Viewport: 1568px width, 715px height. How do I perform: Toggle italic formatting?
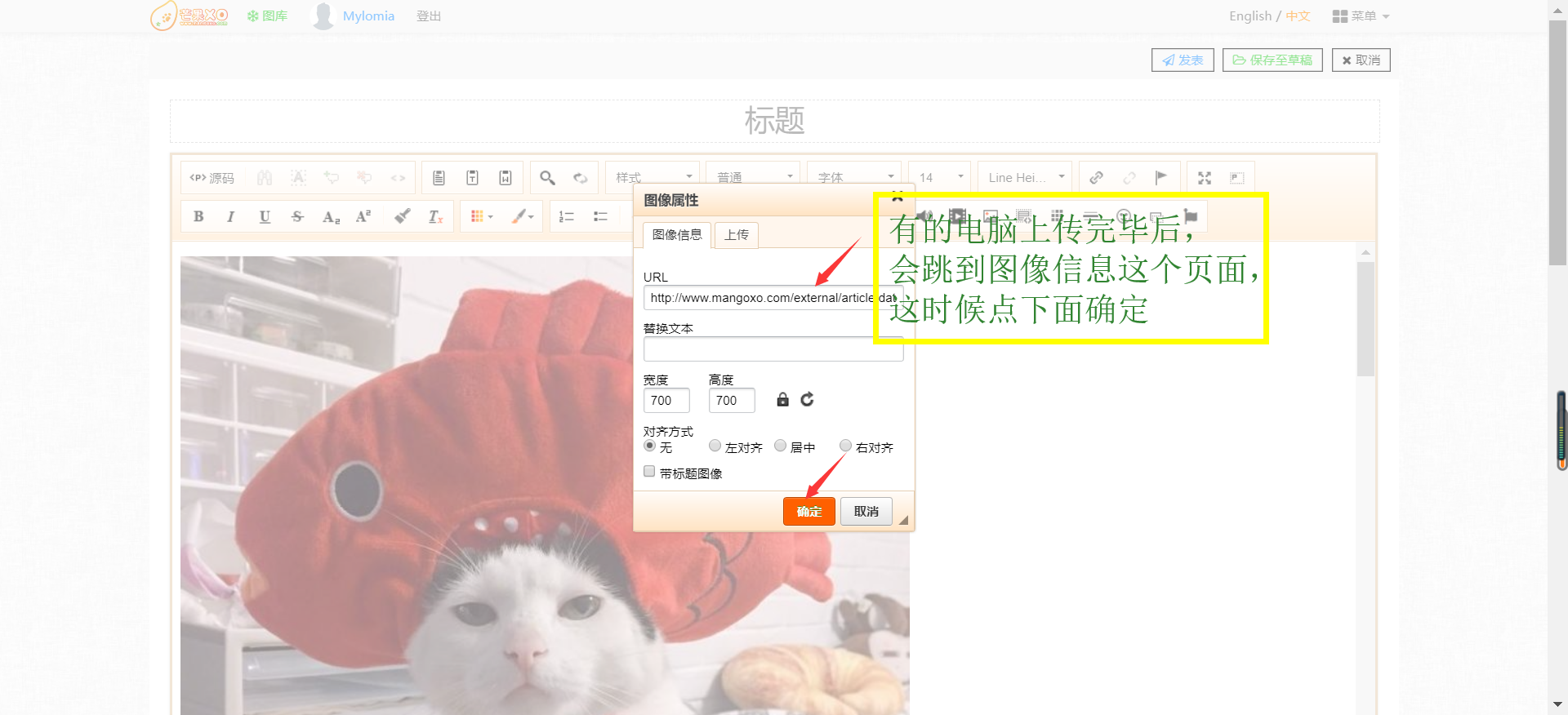231,216
